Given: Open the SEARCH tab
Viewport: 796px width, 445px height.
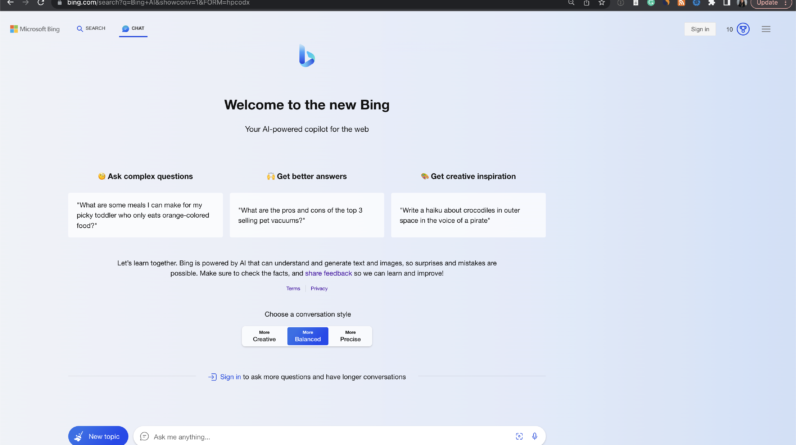Looking at the screenshot, I should [91, 28].
